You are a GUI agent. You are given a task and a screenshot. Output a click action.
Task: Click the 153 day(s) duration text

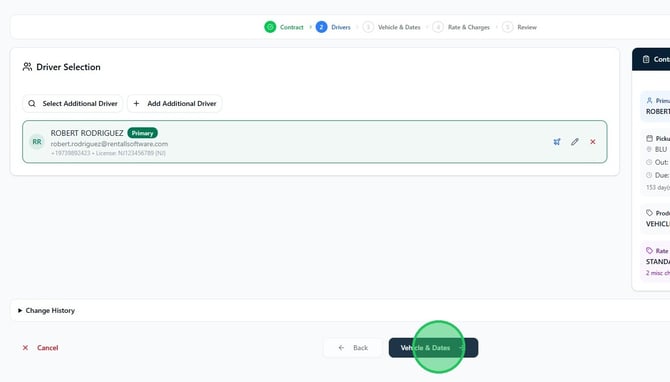pos(658,187)
